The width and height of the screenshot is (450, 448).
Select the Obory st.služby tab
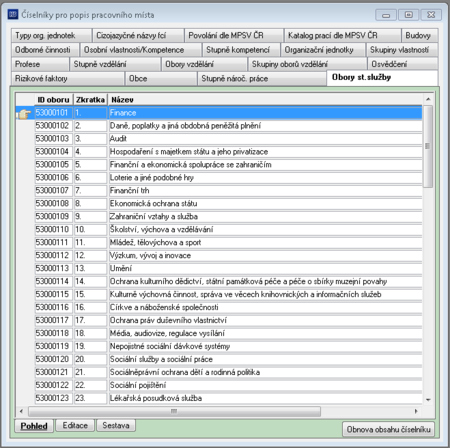tap(382, 78)
